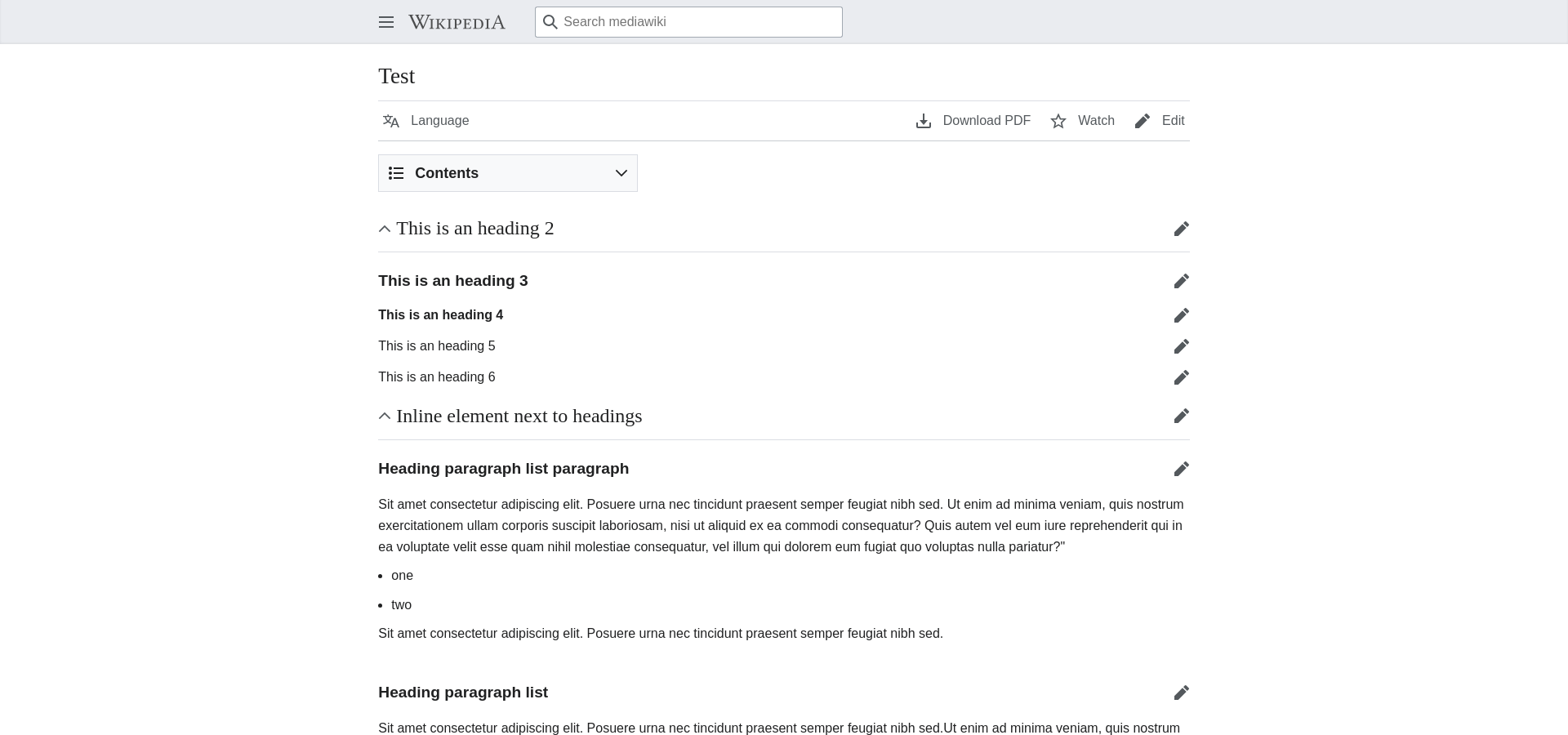Click list item 'one'
This screenshot has width=1568, height=735.
402,576
